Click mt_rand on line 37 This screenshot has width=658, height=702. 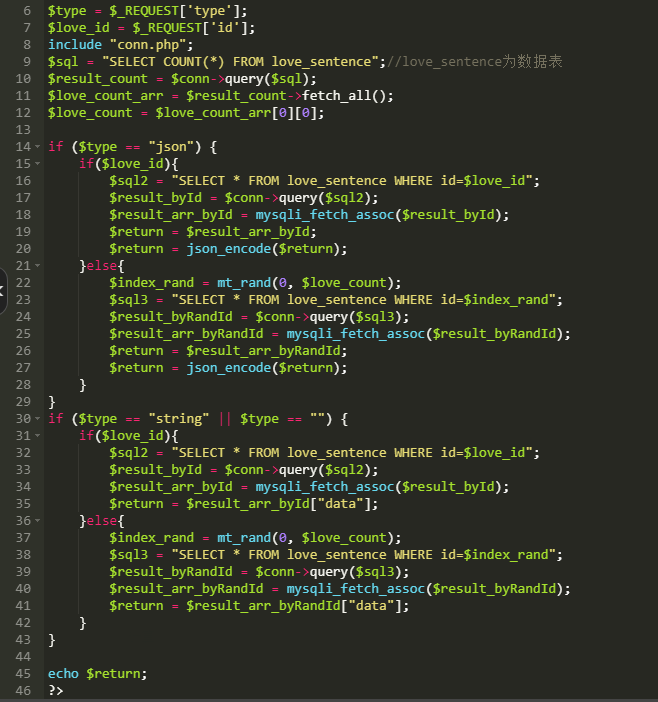[x=244, y=538]
